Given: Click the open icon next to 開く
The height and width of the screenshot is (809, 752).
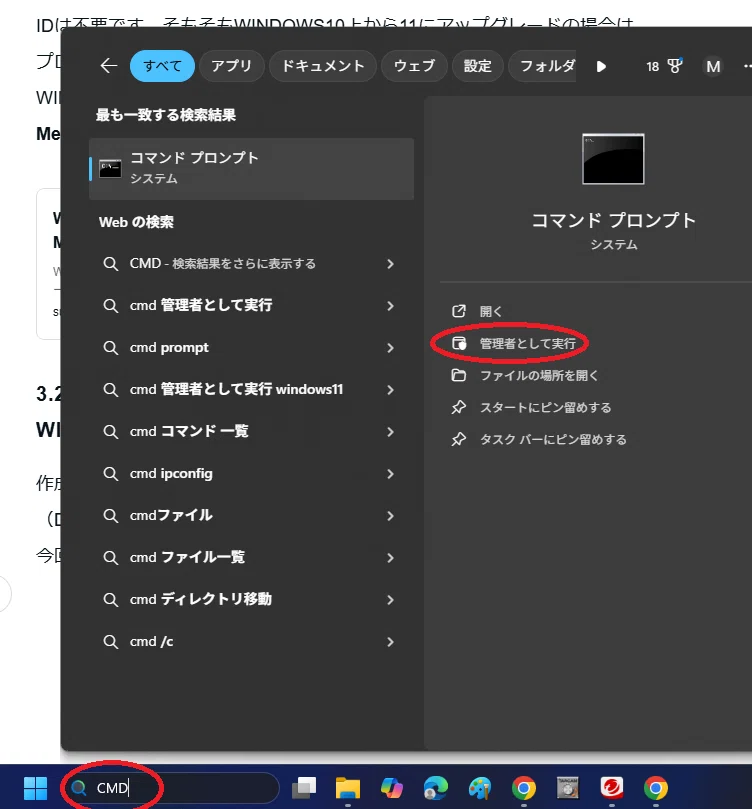Looking at the screenshot, I should click(459, 311).
